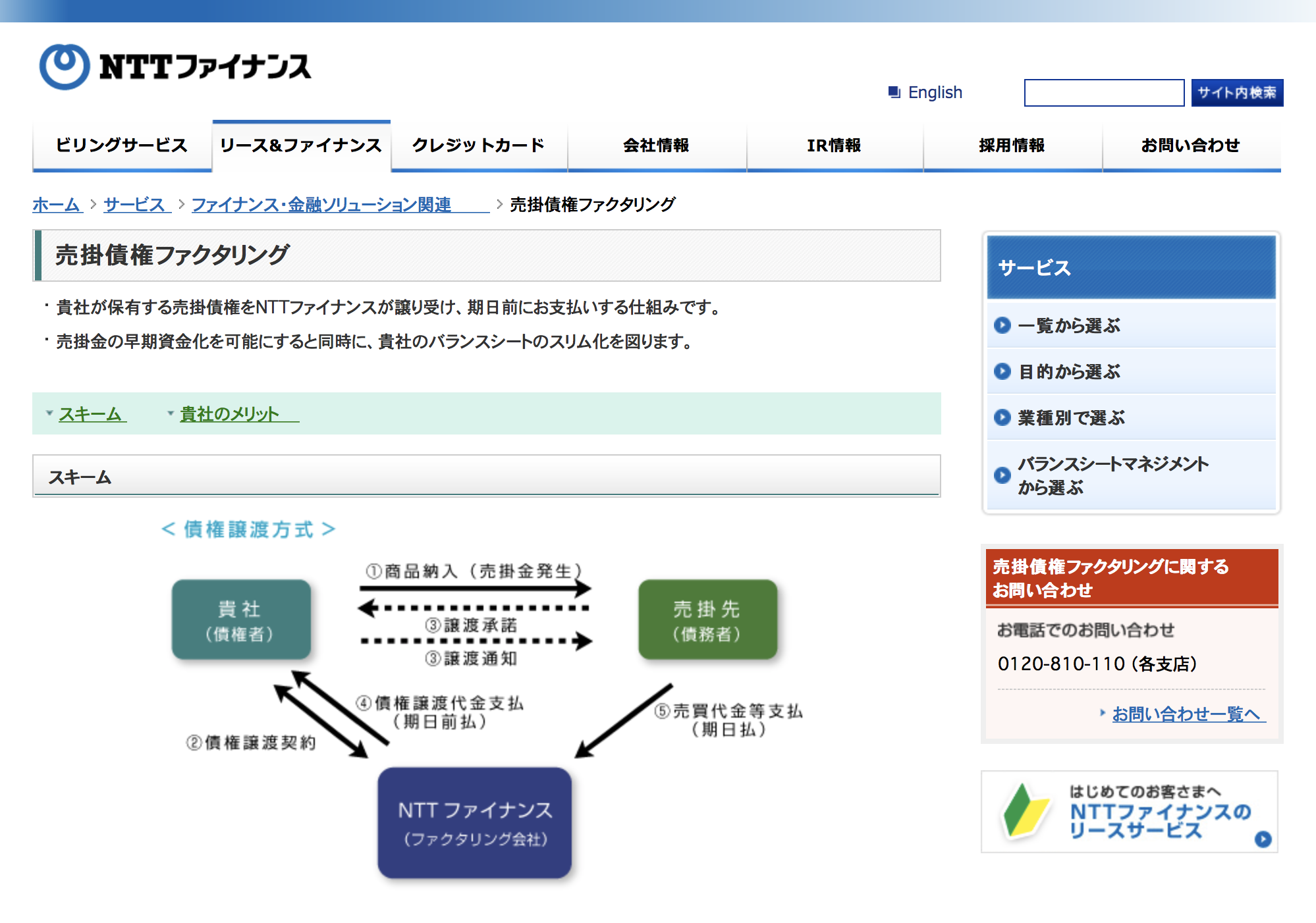The width and height of the screenshot is (1316, 923).
Task: Jump to 貴社のメリット anchor link
Action: pos(239,414)
